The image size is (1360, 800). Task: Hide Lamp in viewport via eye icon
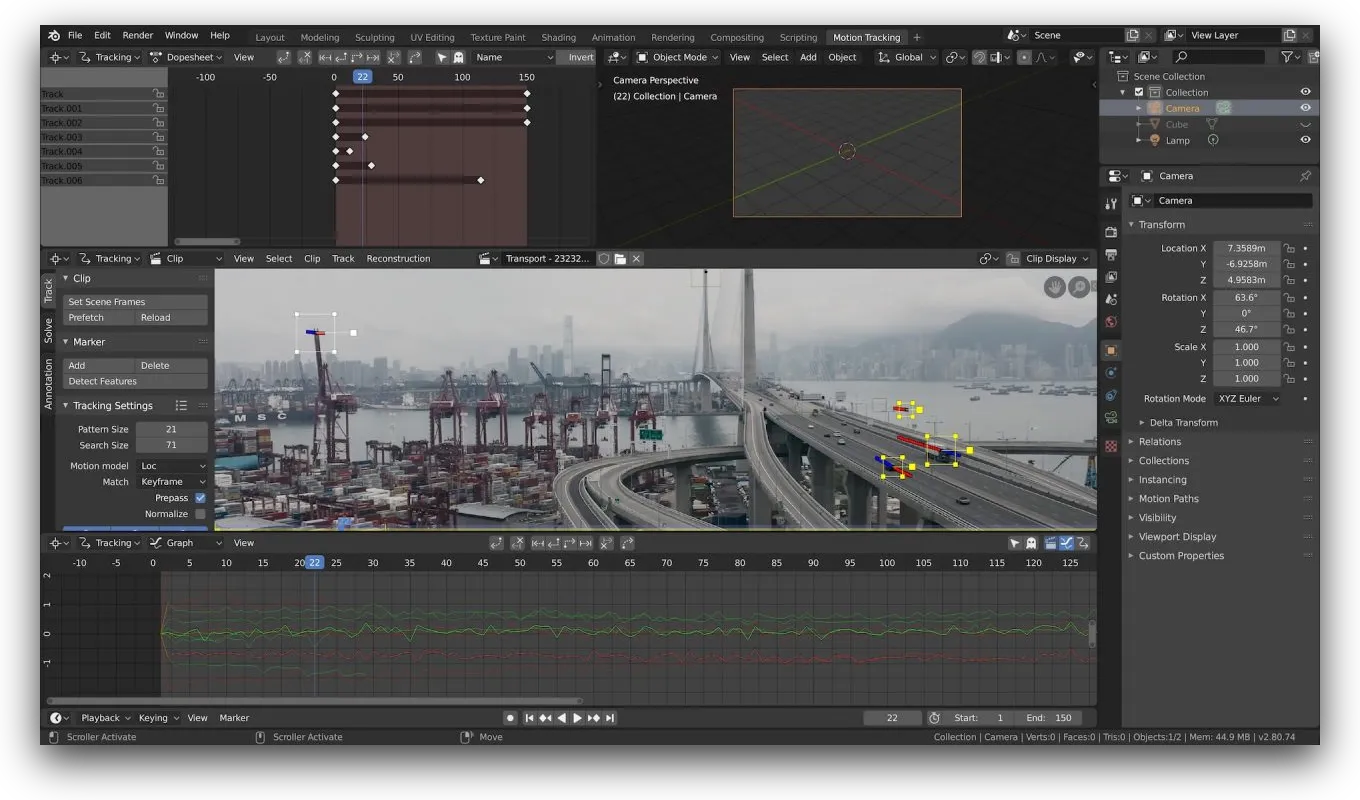pyautogui.click(x=1305, y=140)
